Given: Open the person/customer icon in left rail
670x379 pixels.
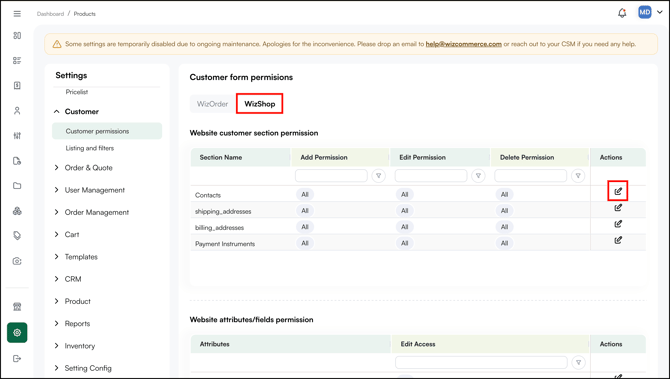Looking at the screenshot, I should click(17, 111).
